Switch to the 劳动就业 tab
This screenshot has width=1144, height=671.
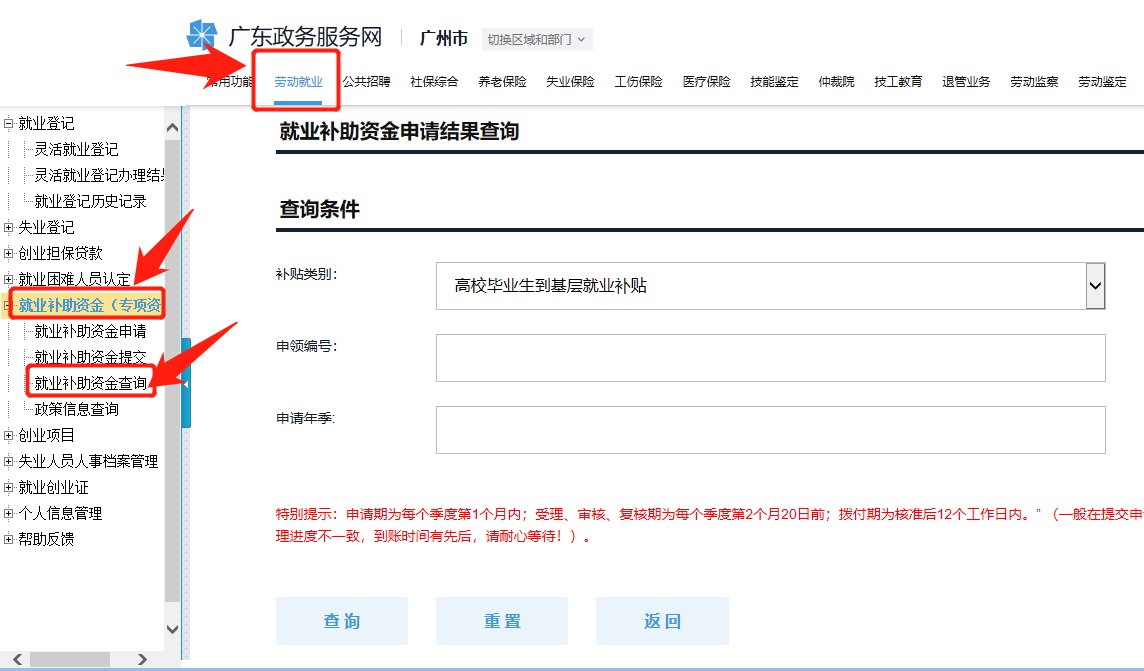298,82
